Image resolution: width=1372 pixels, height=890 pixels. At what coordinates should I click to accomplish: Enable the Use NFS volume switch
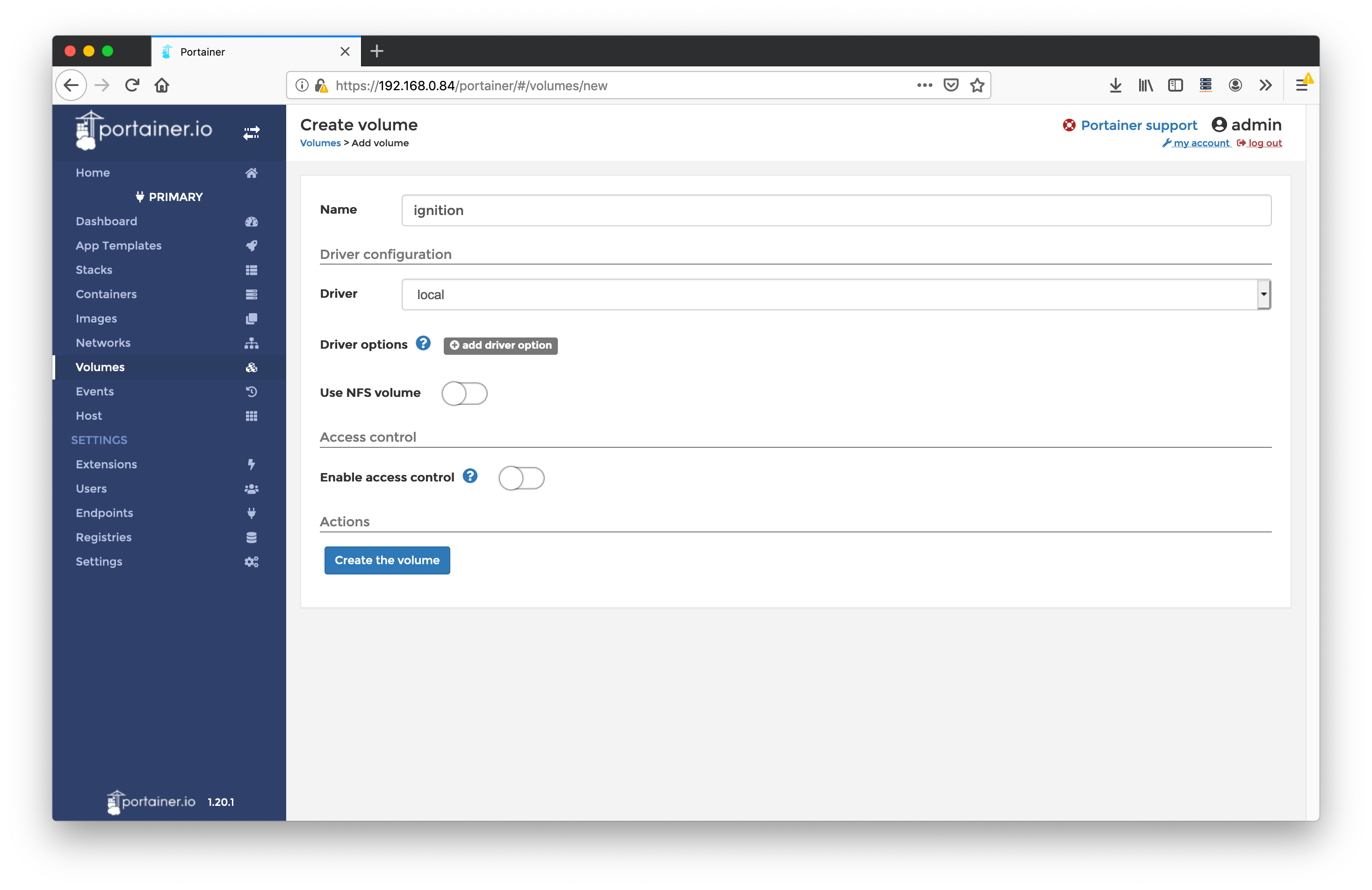point(465,394)
